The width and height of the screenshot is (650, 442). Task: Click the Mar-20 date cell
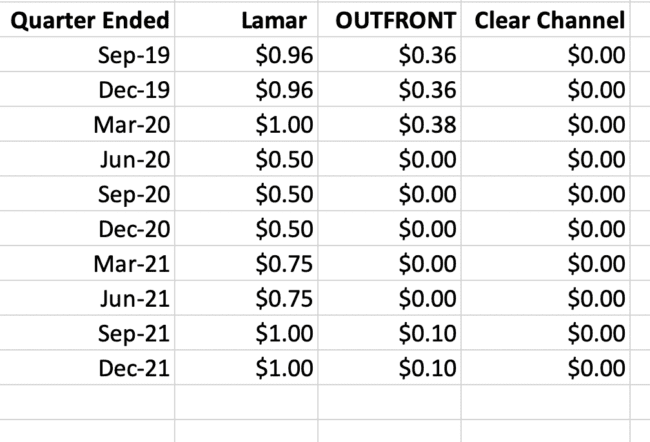pos(134,124)
